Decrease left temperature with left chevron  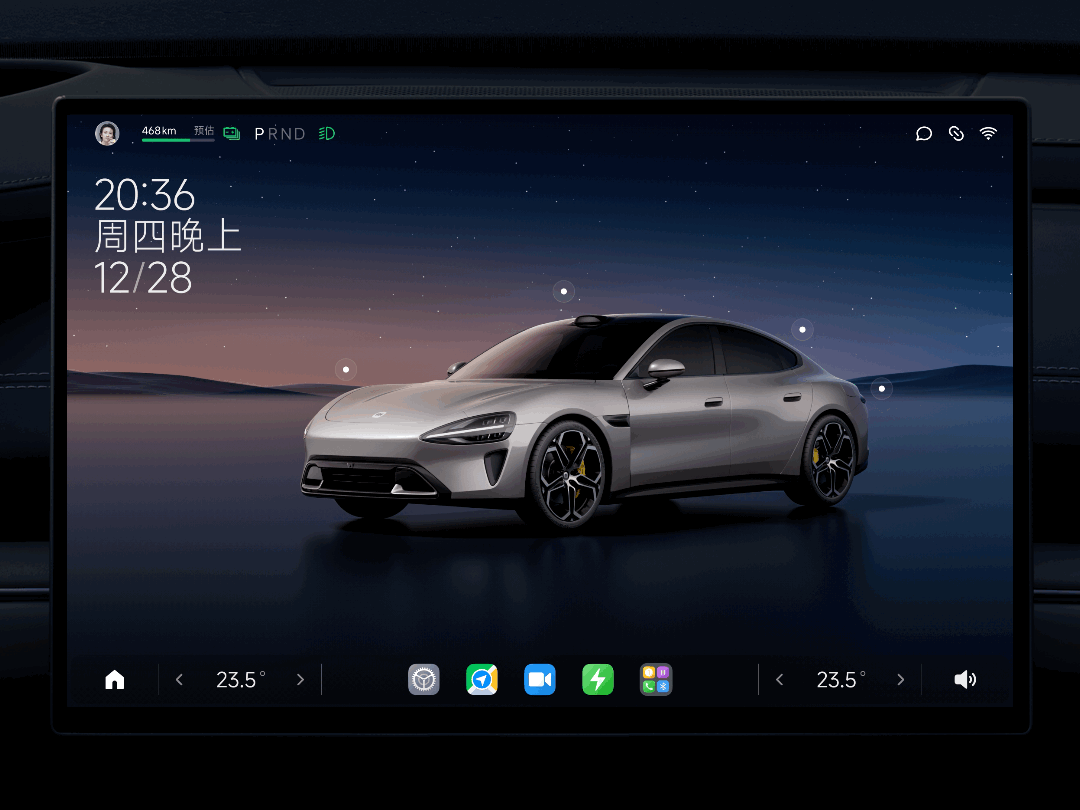pos(180,680)
